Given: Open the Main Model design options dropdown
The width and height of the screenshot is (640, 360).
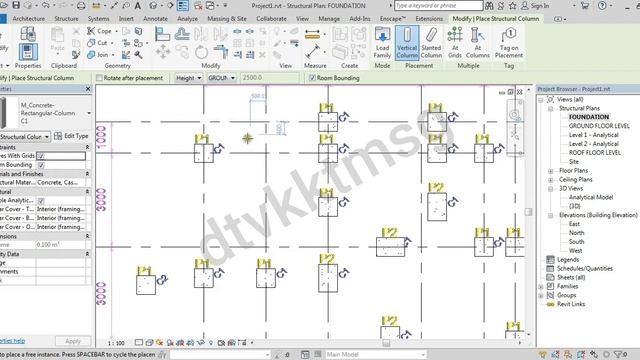Looking at the screenshot, I should click(375, 355).
